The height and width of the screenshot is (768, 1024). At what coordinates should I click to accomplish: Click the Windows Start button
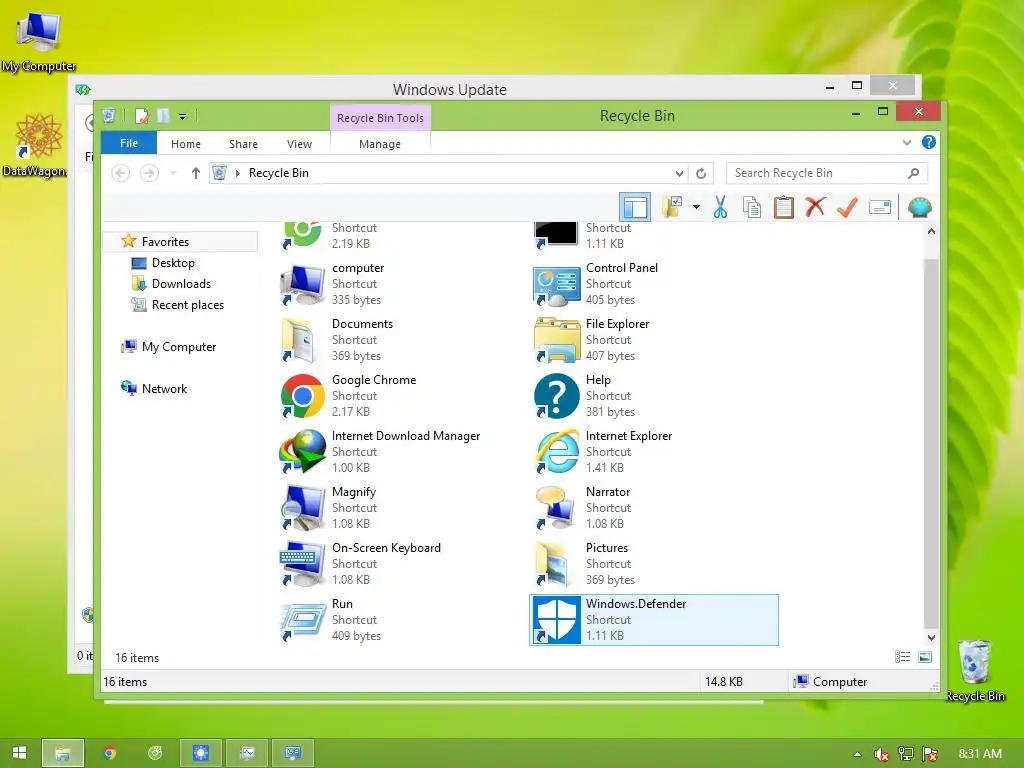click(x=19, y=753)
